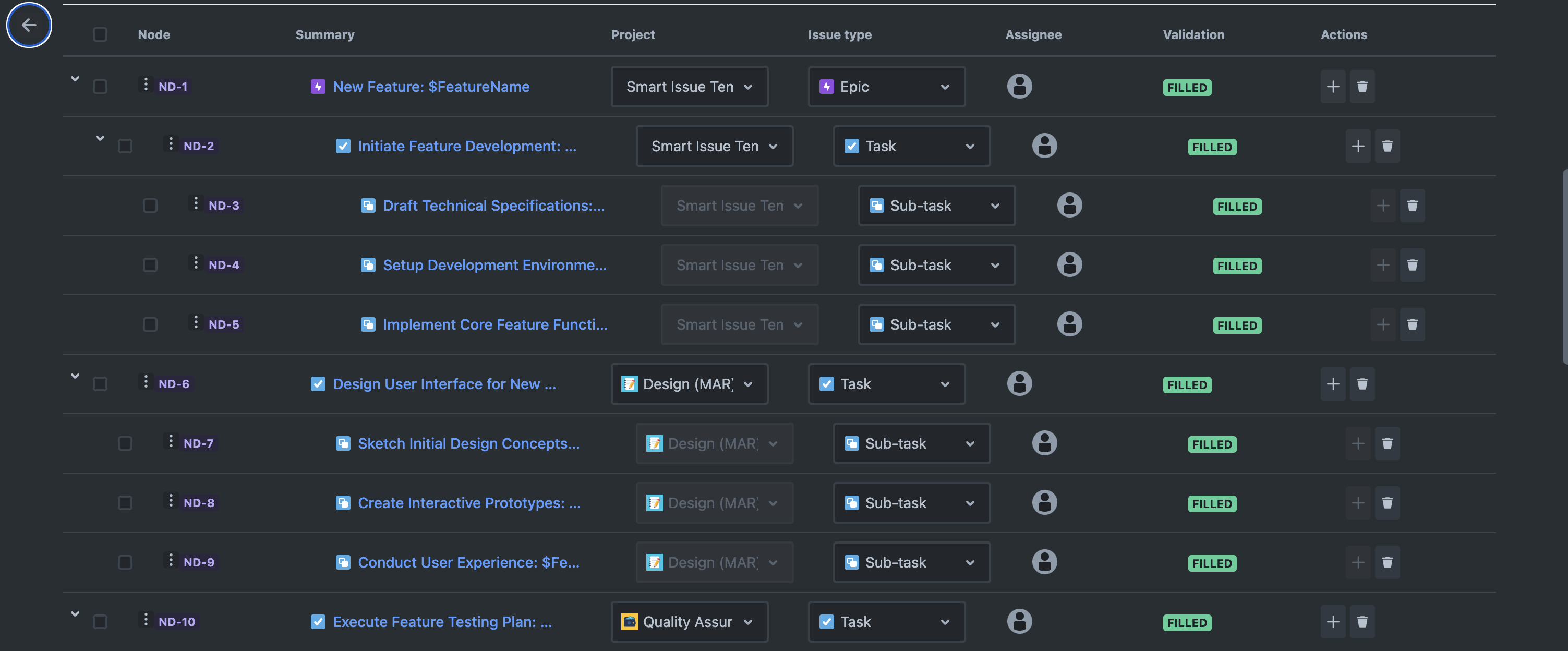Check the select-all checkbox in the header
Image resolution: width=1568 pixels, height=651 pixels.
pyautogui.click(x=100, y=34)
